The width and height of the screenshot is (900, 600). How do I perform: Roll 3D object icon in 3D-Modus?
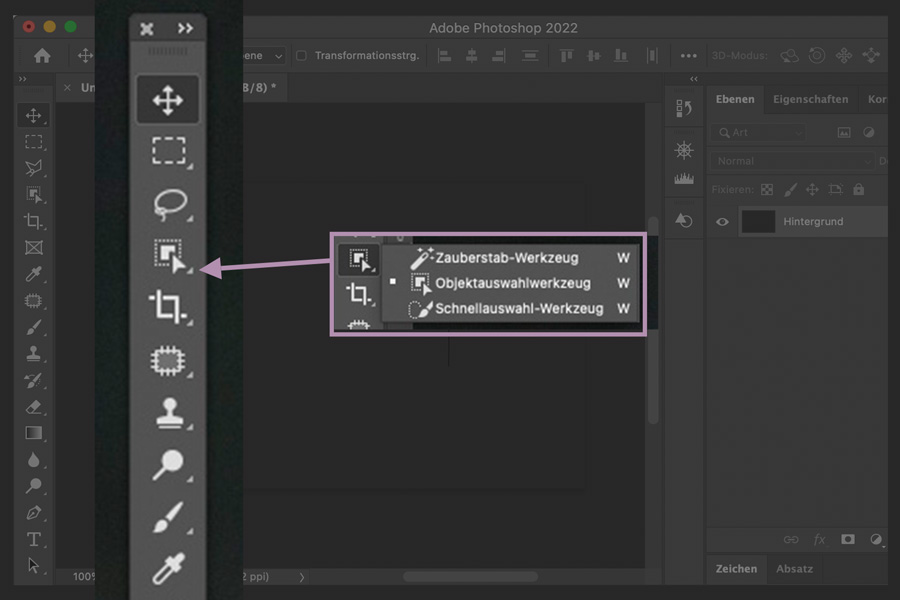coord(817,56)
